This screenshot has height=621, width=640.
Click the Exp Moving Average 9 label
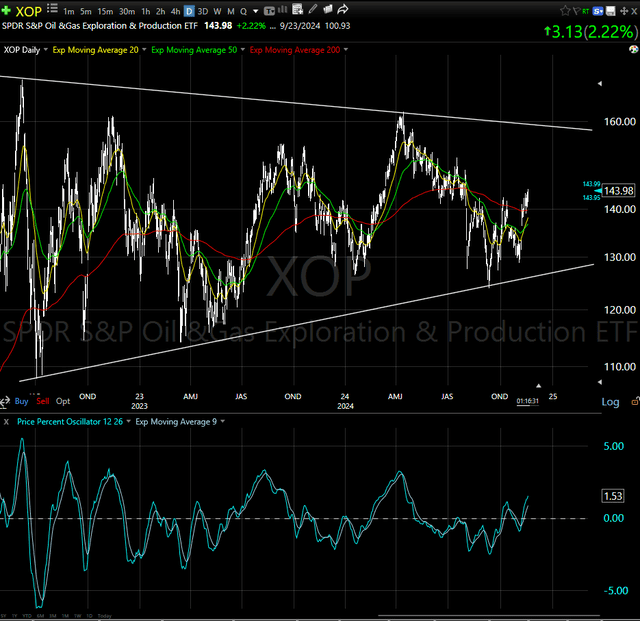(x=176, y=422)
